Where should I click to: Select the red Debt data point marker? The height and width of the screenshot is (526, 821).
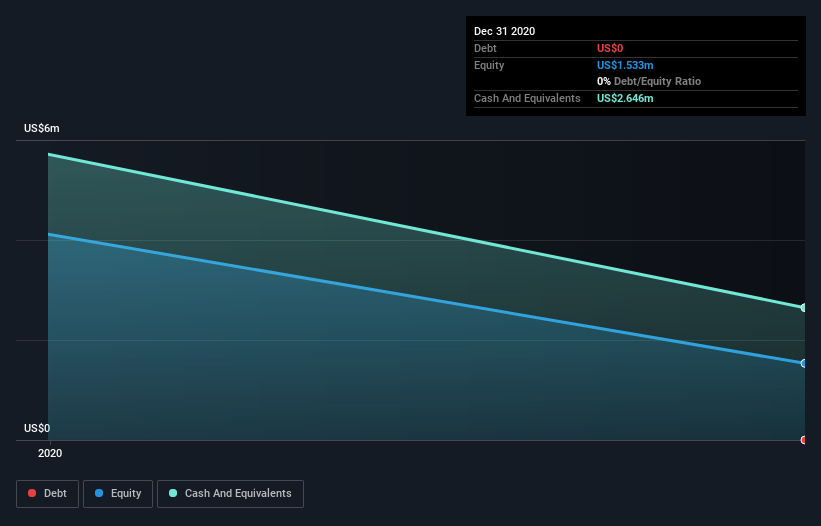pyautogui.click(x=804, y=440)
